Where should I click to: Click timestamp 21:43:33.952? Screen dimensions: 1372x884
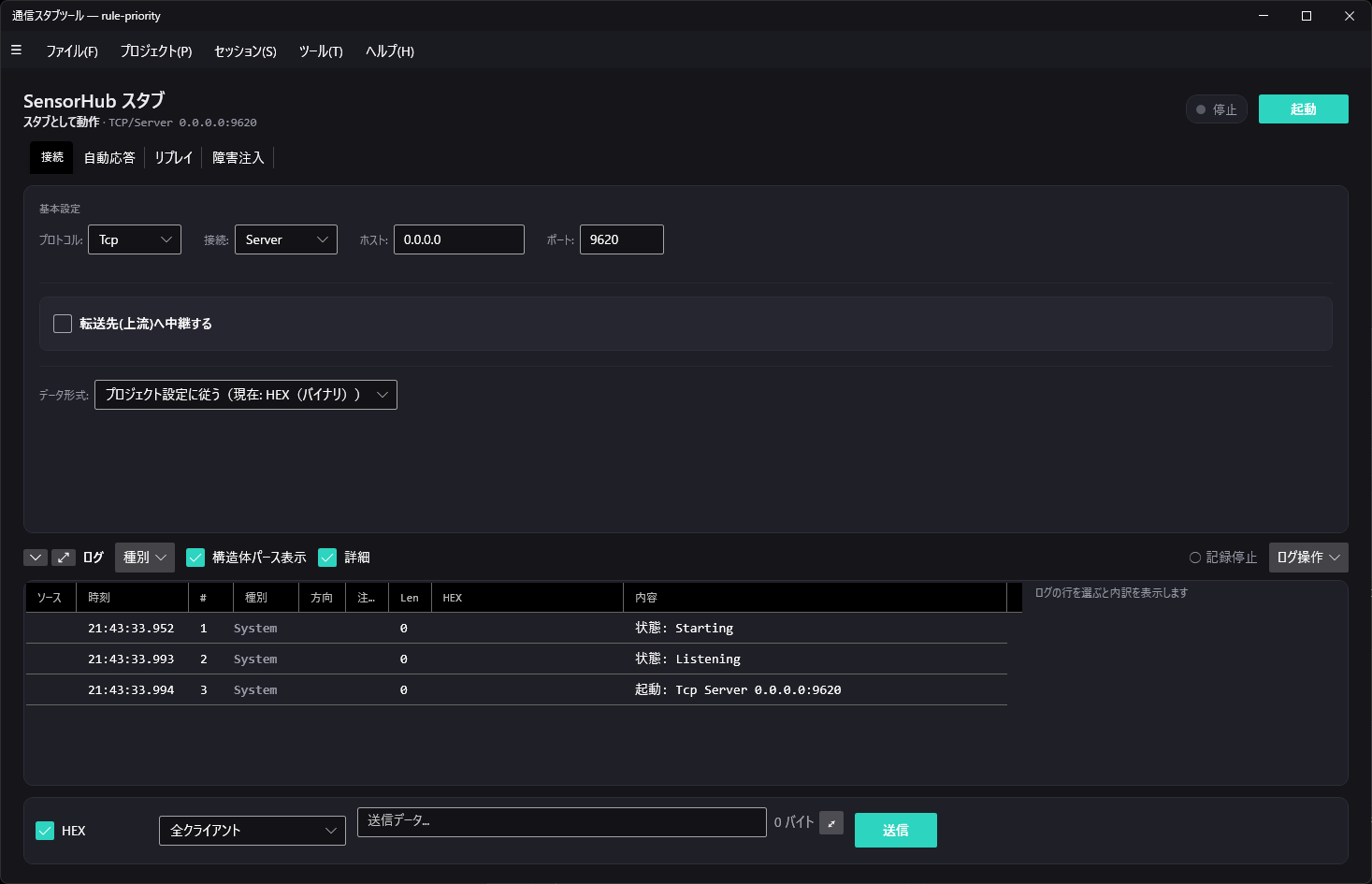(131, 629)
